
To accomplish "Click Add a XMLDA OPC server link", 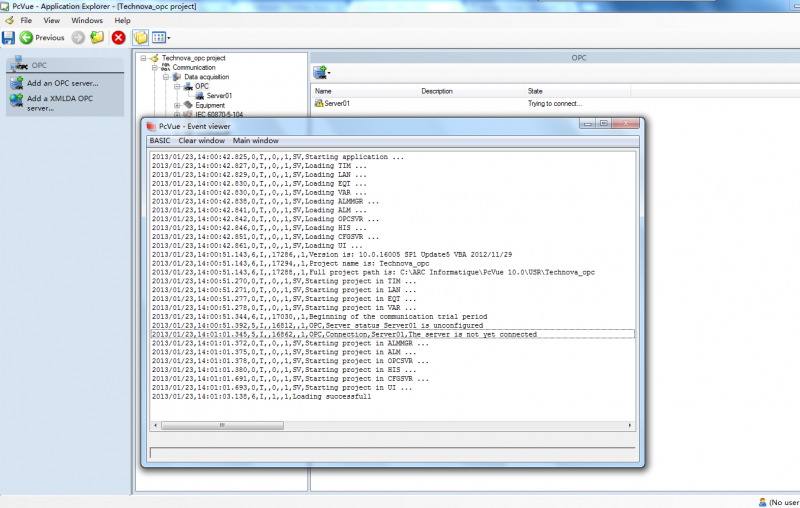I will pyautogui.click(x=60, y=103).
